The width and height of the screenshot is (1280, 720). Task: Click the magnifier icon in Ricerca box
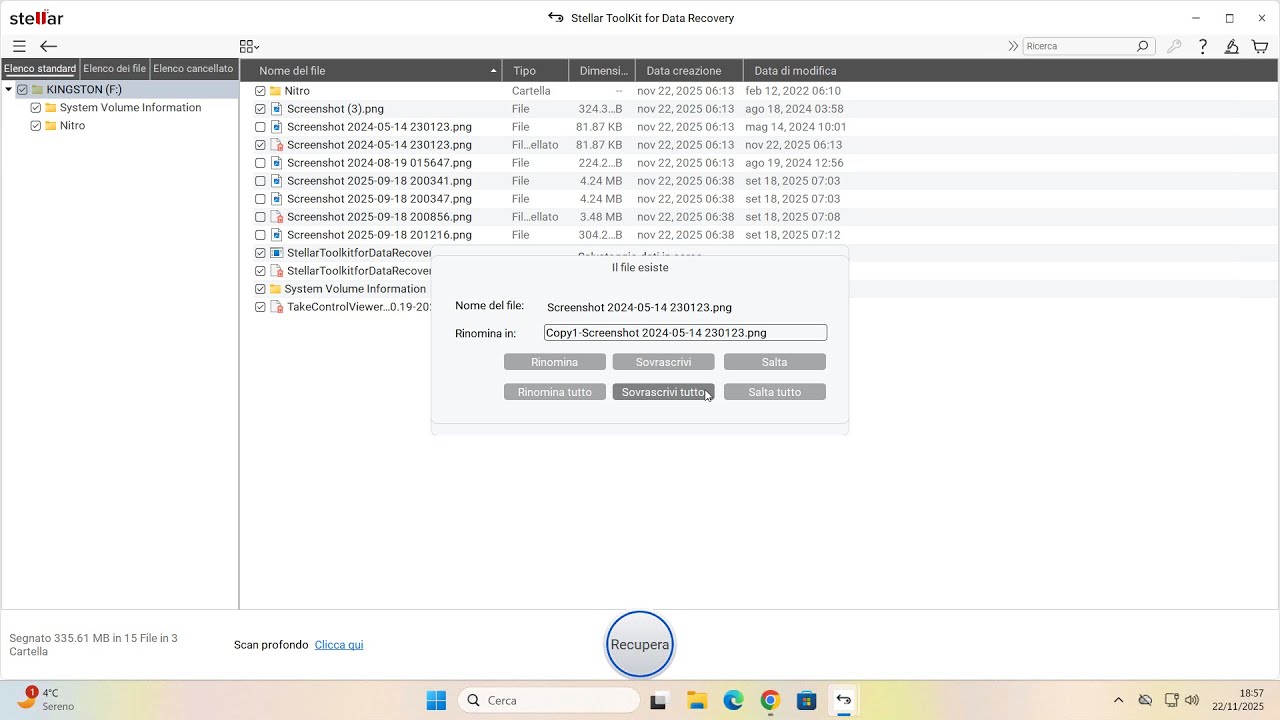(x=1142, y=46)
